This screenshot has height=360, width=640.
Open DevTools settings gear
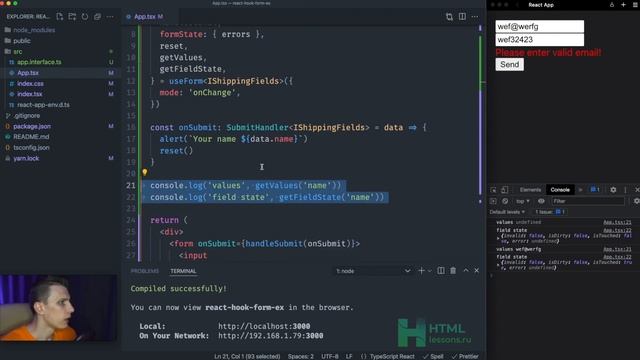tap(613, 190)
